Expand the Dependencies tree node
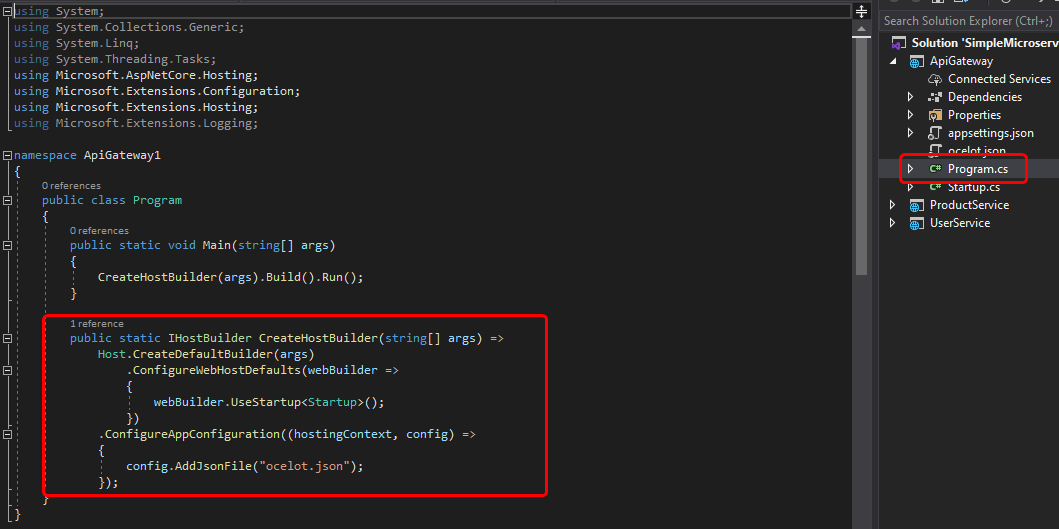1059x529 pixels. 910,97
